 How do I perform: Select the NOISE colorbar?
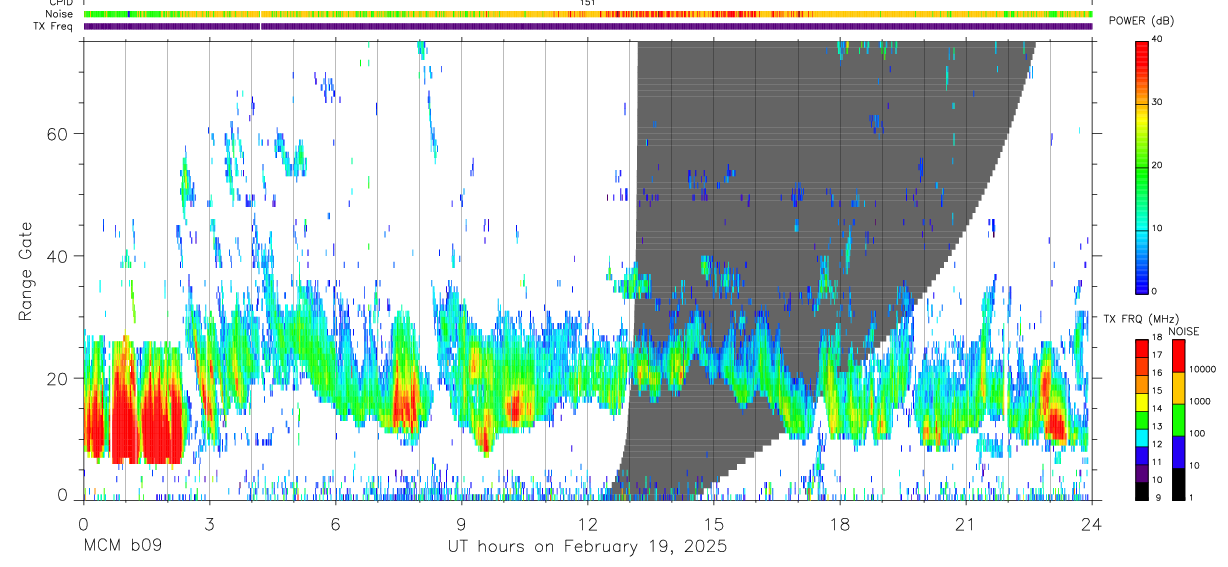point(1178,419)
